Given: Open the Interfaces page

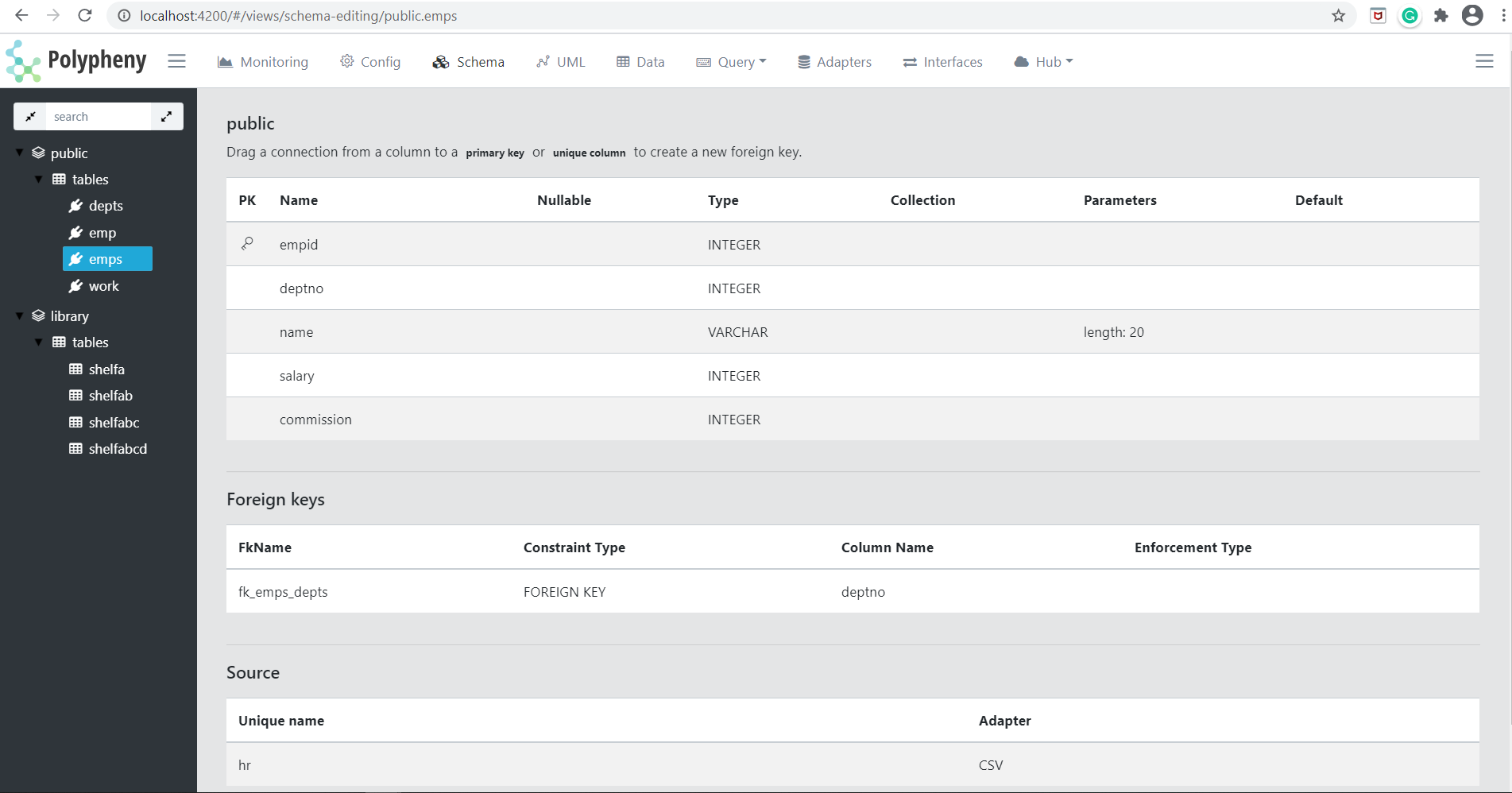Looking at the screenshot, I should (942, 61).
